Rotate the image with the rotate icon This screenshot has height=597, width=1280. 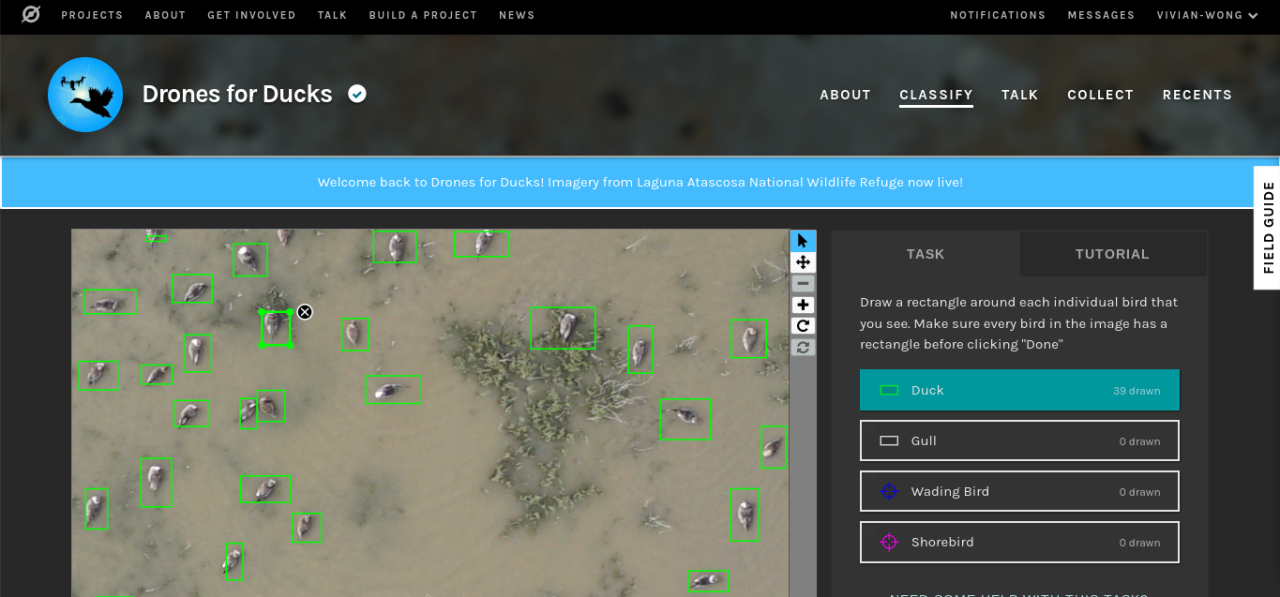coord(803,326)
